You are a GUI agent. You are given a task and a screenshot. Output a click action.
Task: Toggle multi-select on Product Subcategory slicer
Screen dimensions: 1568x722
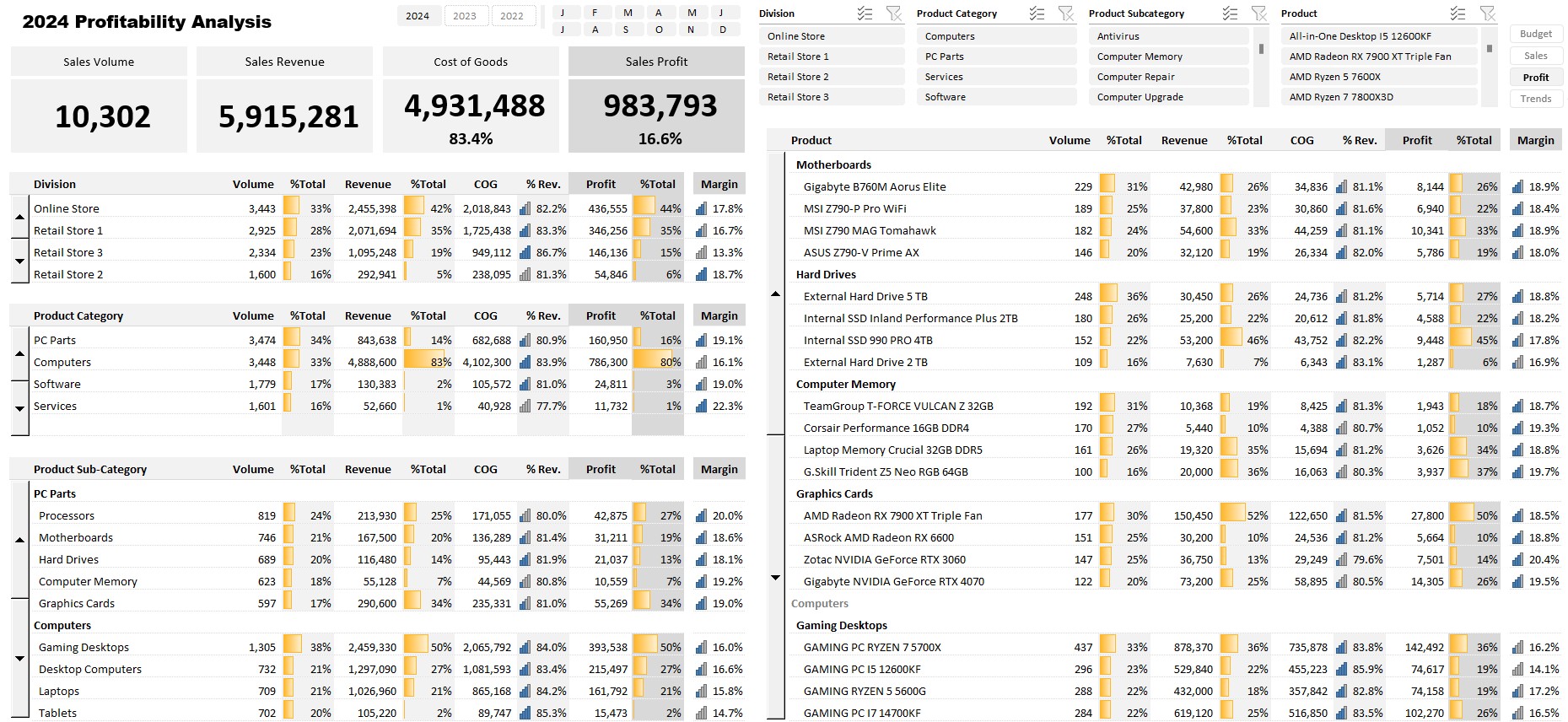pyautogui.click(x=1230, y=13)
